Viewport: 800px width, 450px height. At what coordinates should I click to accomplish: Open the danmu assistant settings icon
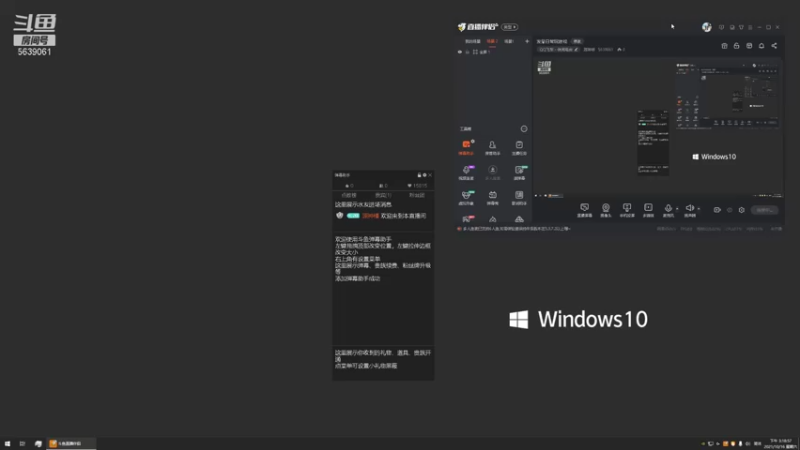424,175
